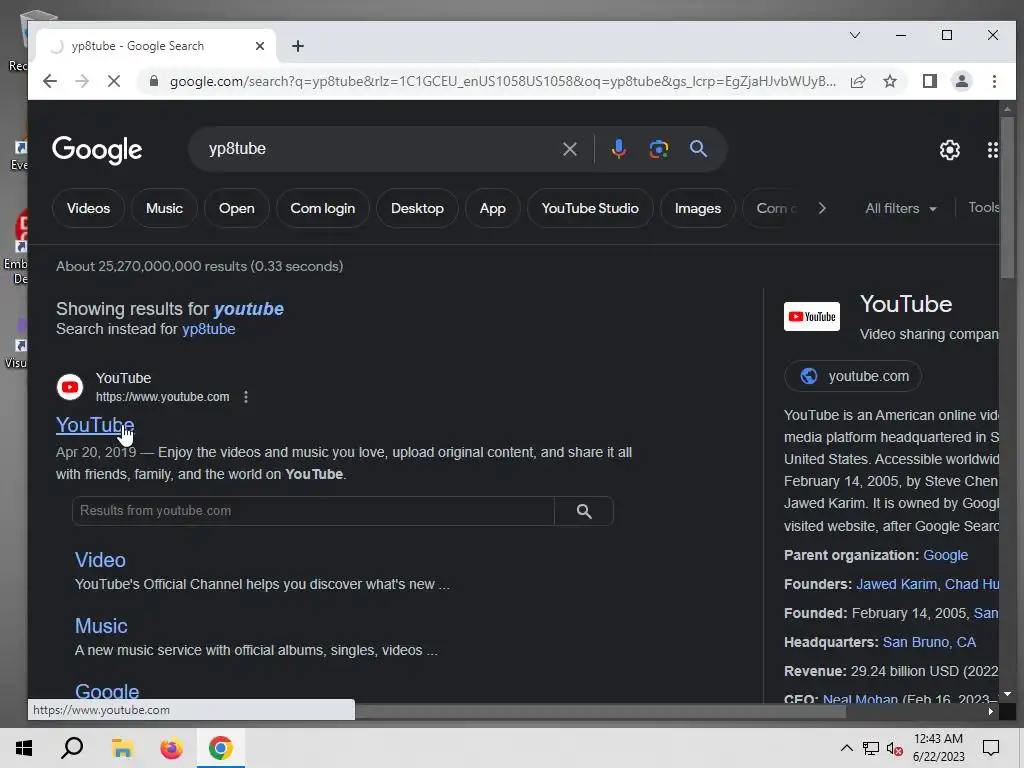Click the share this page icon
Screen dimensions: 1024x768
coord(858,81)
